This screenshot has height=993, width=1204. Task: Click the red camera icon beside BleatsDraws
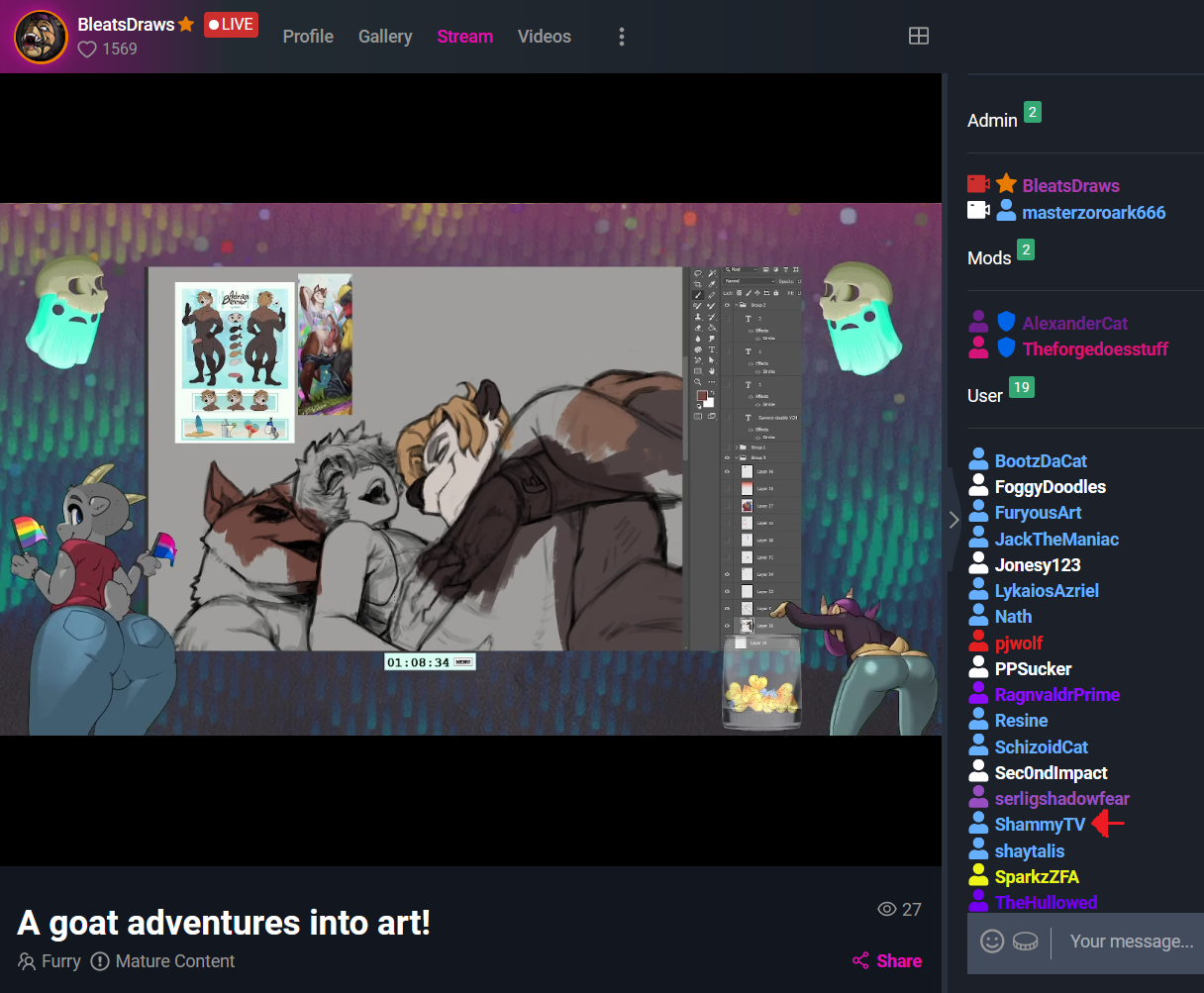(978, 184)
